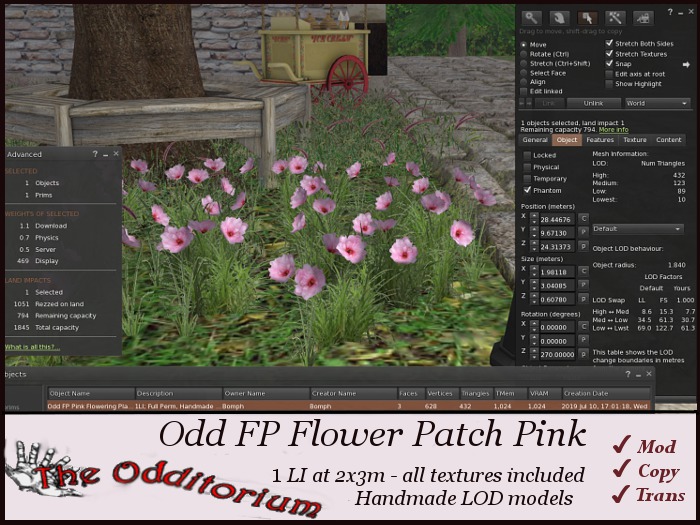Select the Land bulldozer tool
The image size is (700, 525).
(643, 18)
